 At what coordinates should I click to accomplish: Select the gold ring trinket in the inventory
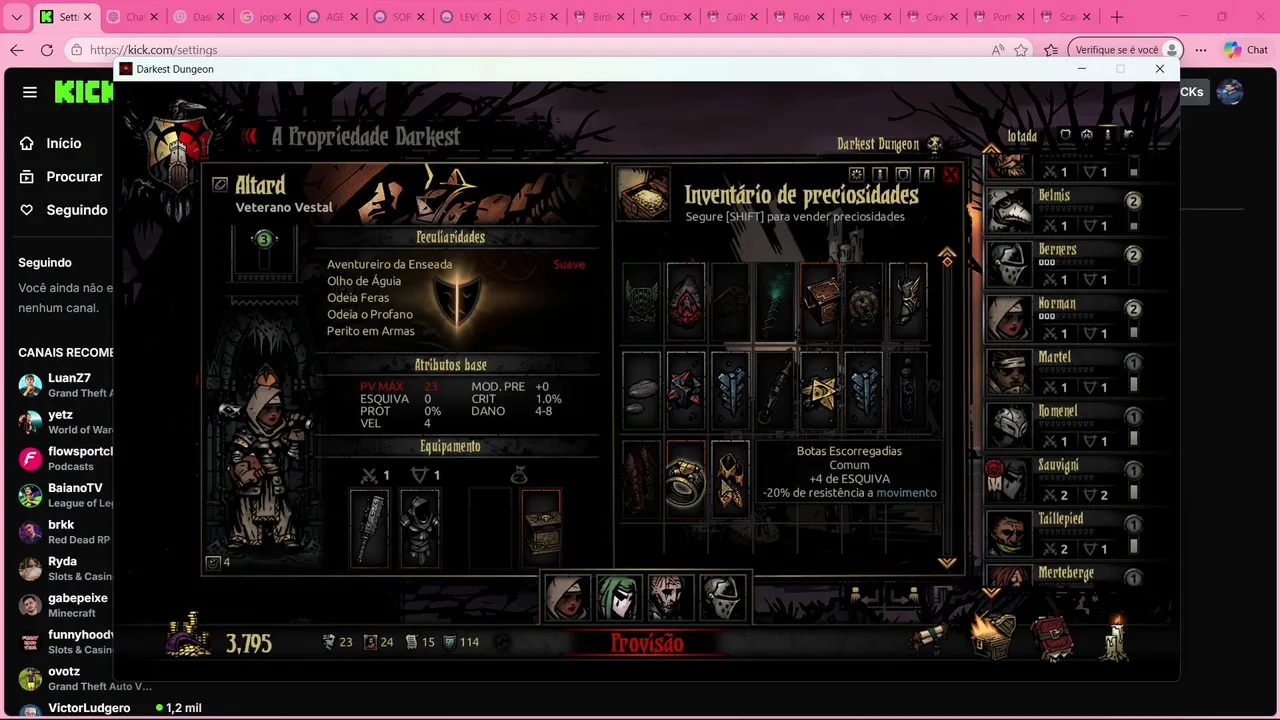pos(686,478)
